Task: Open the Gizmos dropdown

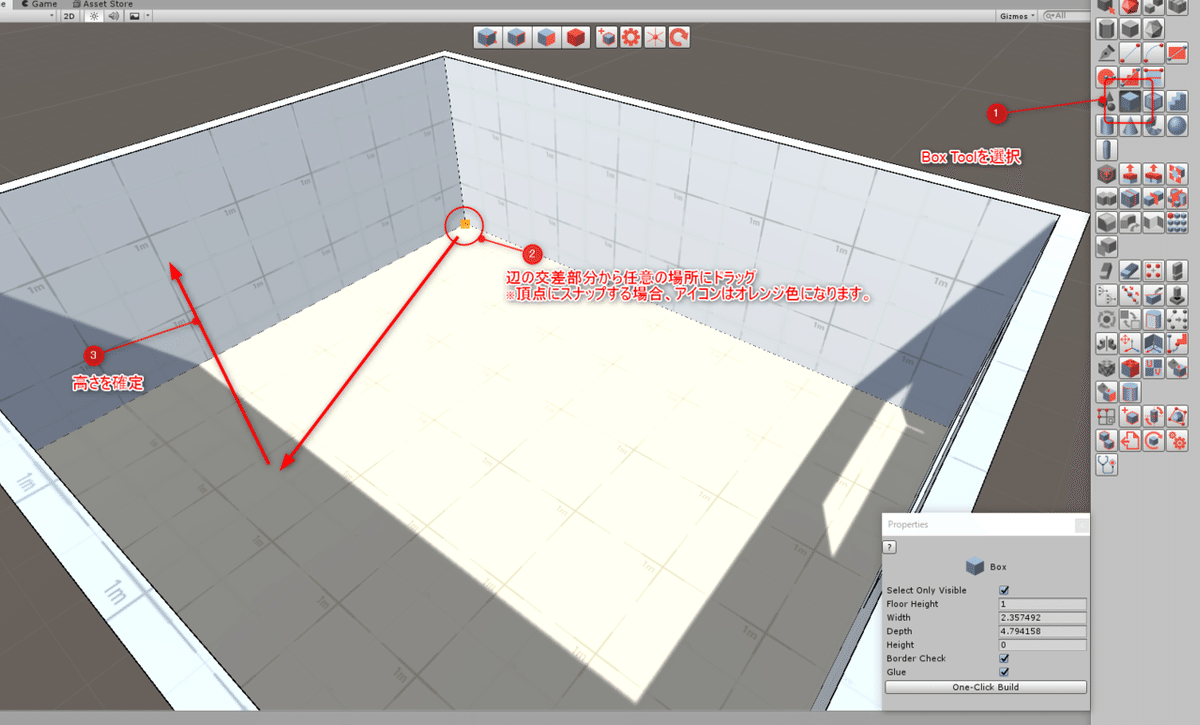Action: tap(1018, 16)
